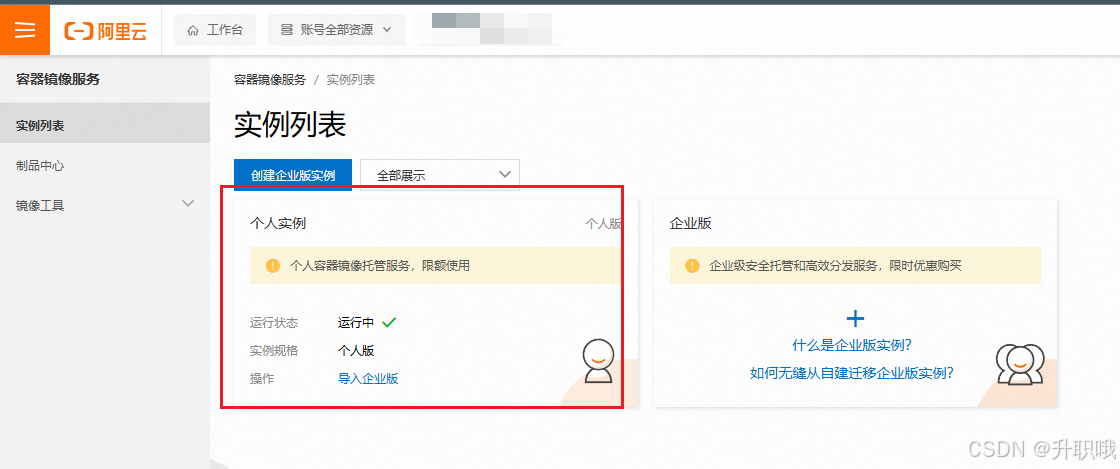Click the 实例列表 page heading
Viewport: 1120px width, 469px height.
pyautogui.click(x=290, y=125)
